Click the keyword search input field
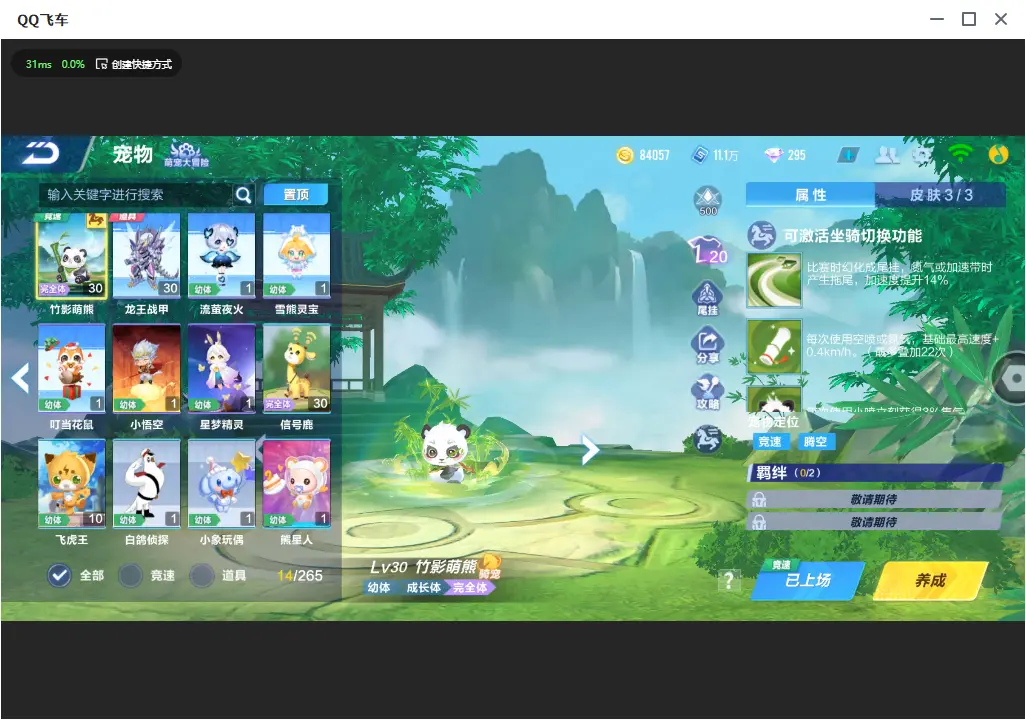 click(136, 194)
